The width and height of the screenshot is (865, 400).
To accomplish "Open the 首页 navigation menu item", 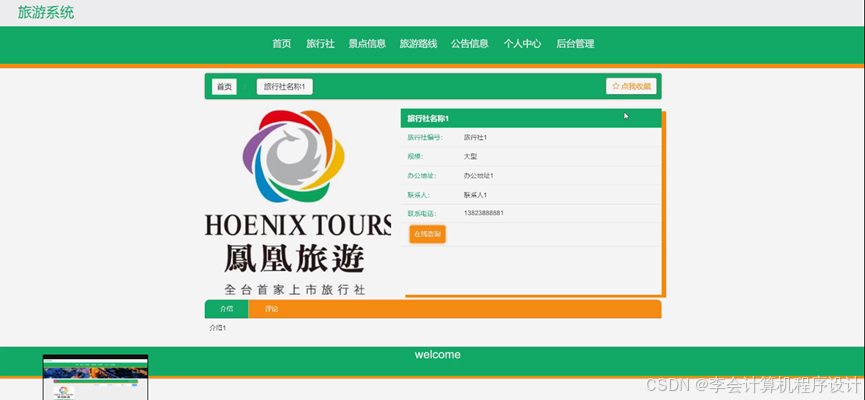I will click(x=281, y=44).
